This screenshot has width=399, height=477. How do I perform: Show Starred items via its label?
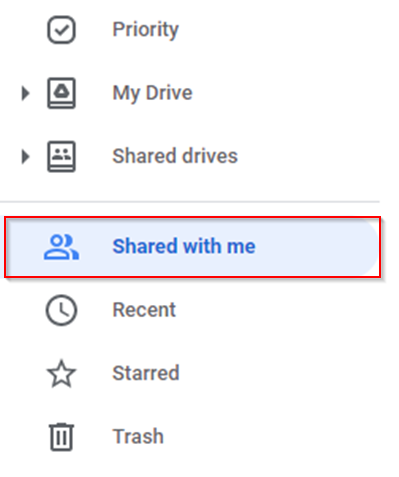tap(146, 373)
